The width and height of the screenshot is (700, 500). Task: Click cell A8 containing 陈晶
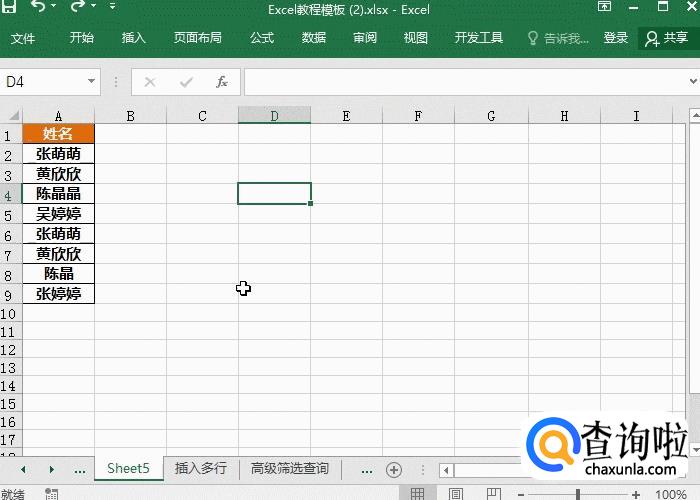58,274
